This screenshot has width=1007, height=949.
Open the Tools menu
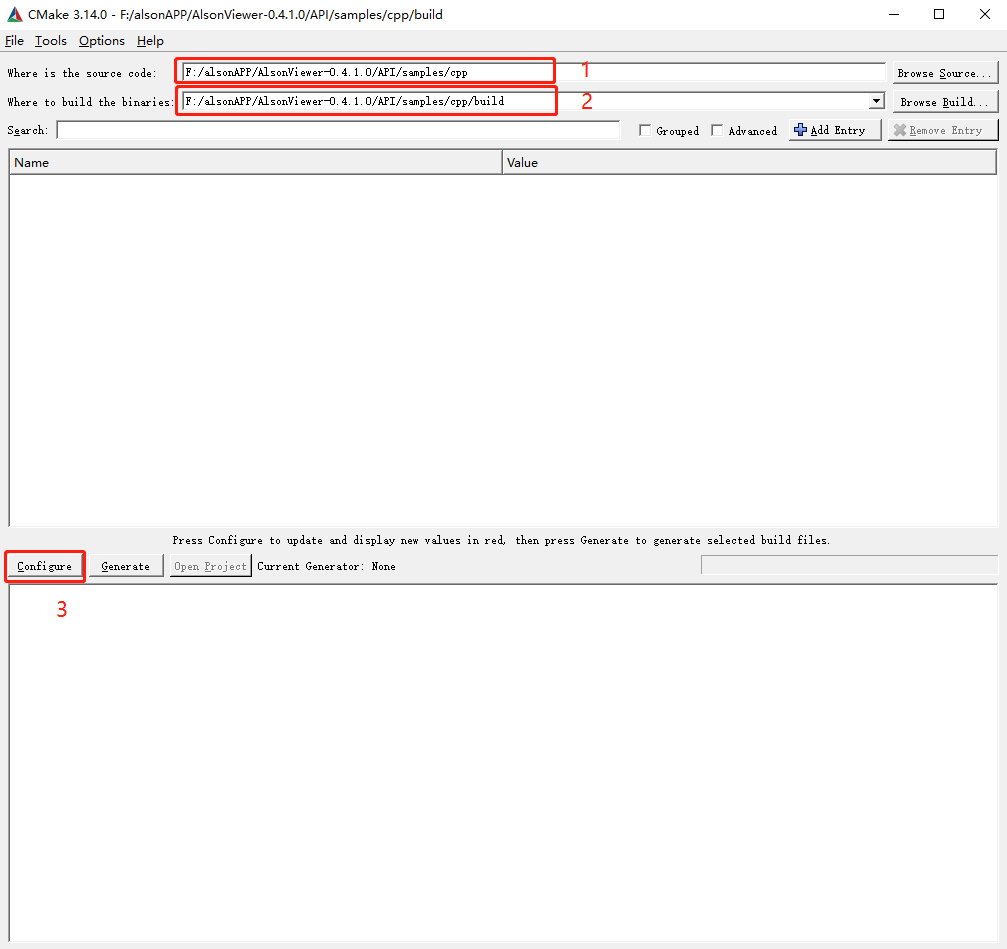click(x=50, y=41)
